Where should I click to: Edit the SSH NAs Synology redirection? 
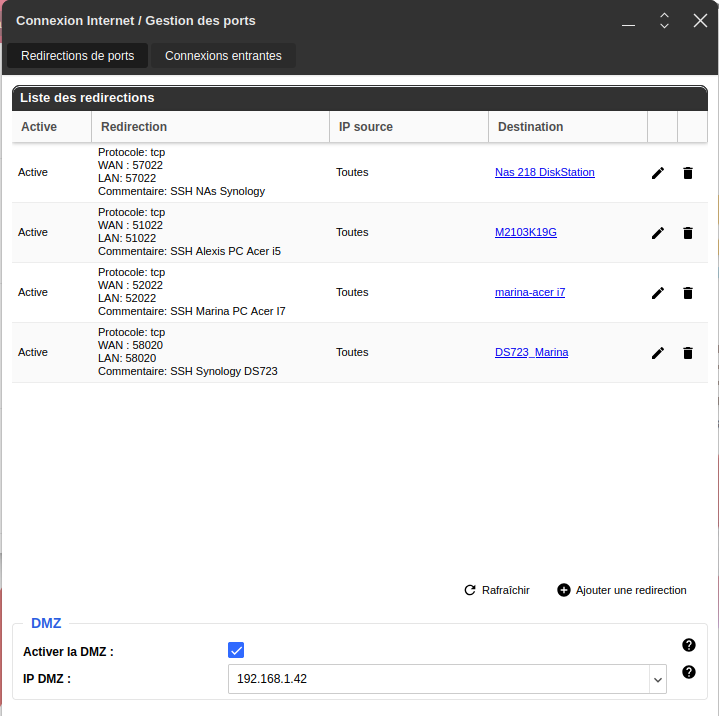658,173
